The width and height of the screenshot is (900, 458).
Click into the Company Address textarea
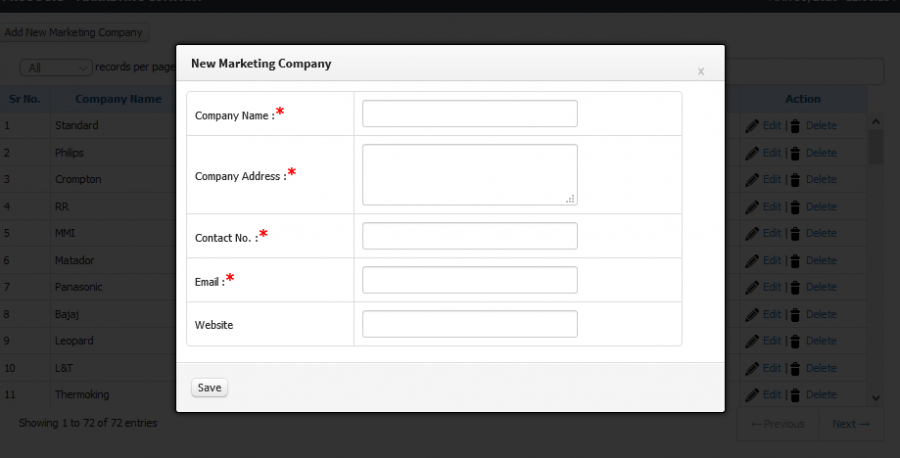coord(470,174)
